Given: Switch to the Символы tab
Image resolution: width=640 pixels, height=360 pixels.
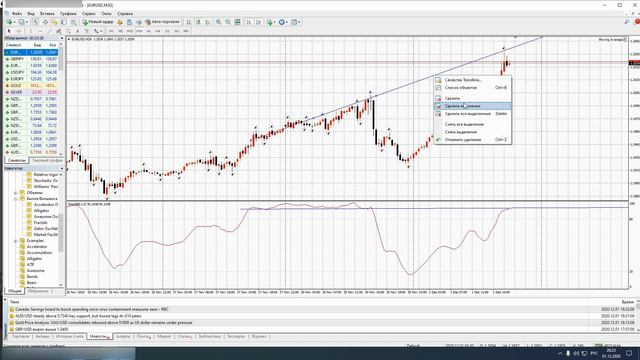Looking at the screenshot, I should click(x=16, y=160).
